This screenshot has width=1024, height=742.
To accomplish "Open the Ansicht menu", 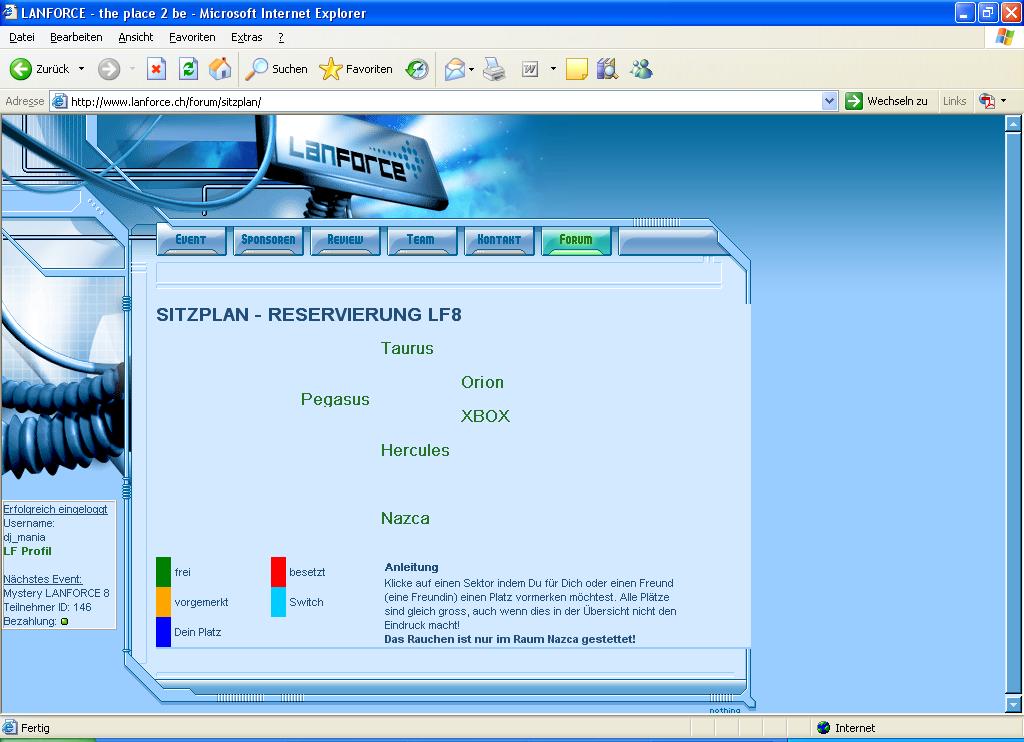I will (x=136, y=37).
